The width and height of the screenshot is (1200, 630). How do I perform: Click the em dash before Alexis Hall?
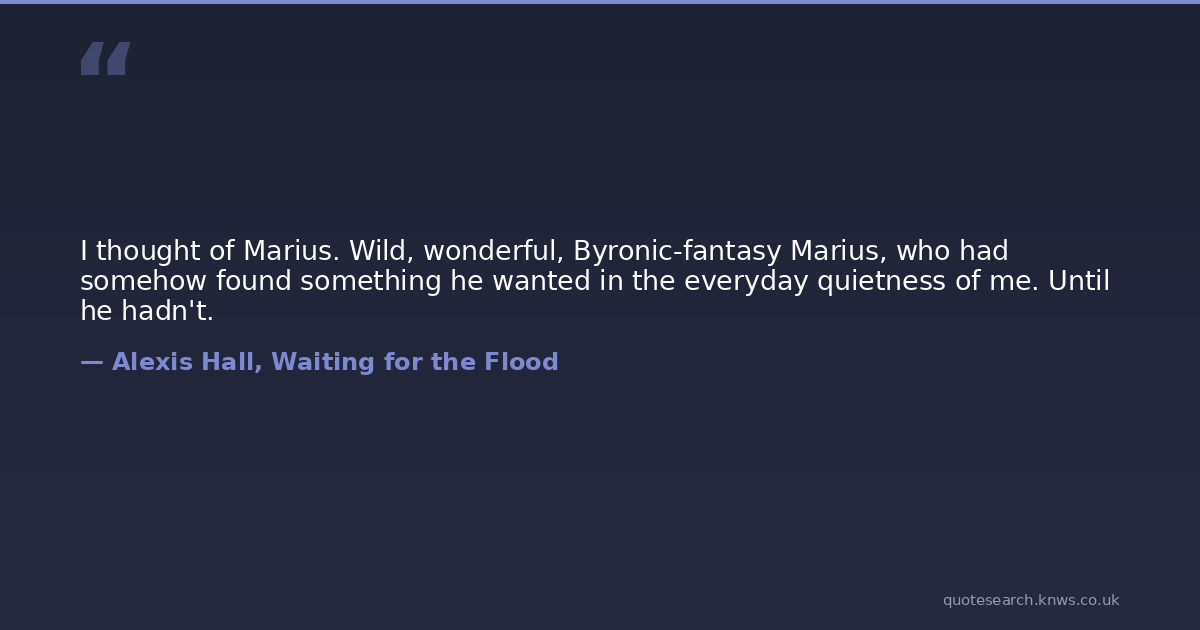[91, 362]
